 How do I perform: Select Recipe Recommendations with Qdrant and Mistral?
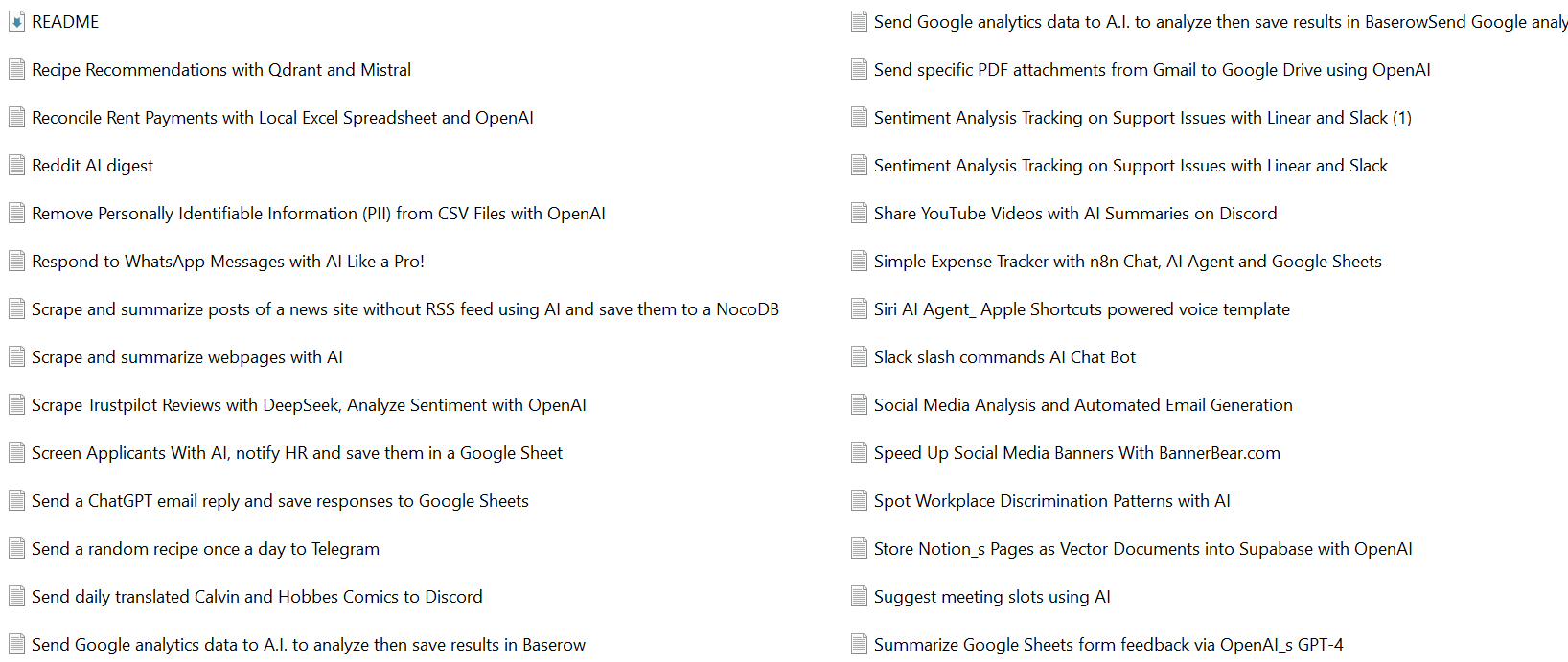pos(220,70)
